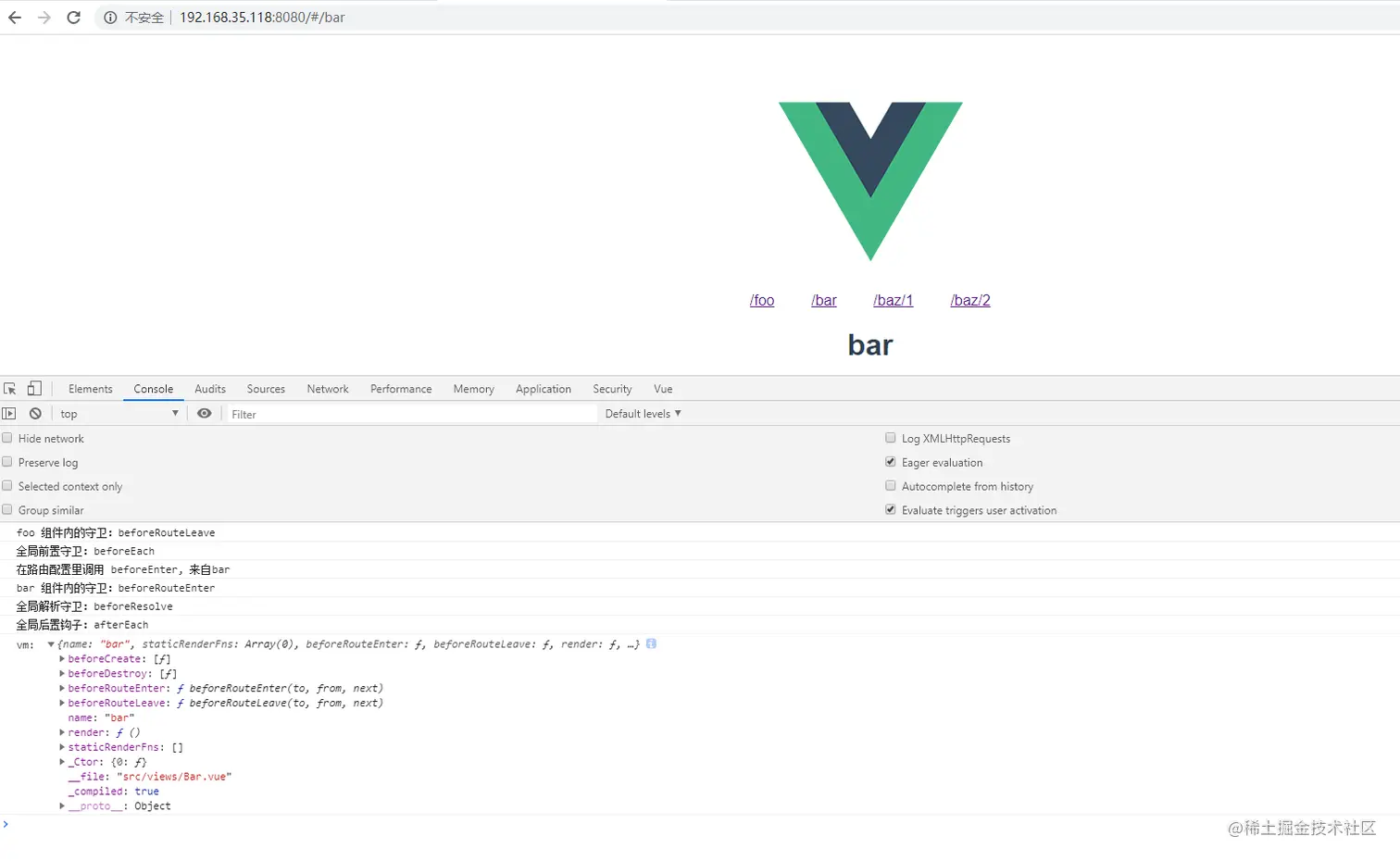Collapse the vm object tree
Image resolution: width=1400 pixels, height=861 pixels.
point(51,644)
